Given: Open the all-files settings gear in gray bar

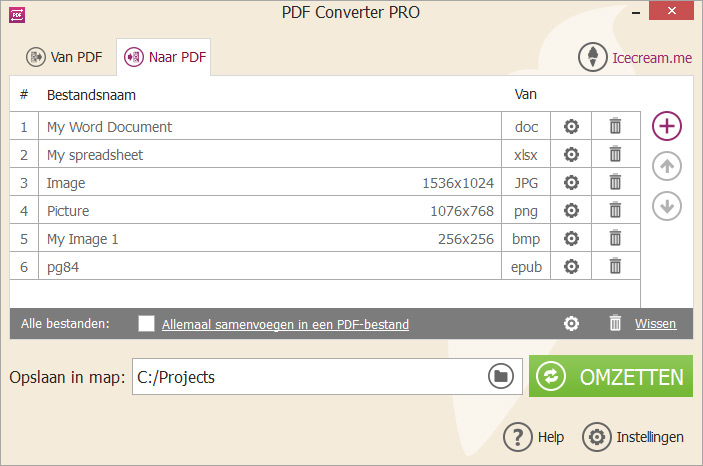Looking at the screenshot, I should pos(571,324).
